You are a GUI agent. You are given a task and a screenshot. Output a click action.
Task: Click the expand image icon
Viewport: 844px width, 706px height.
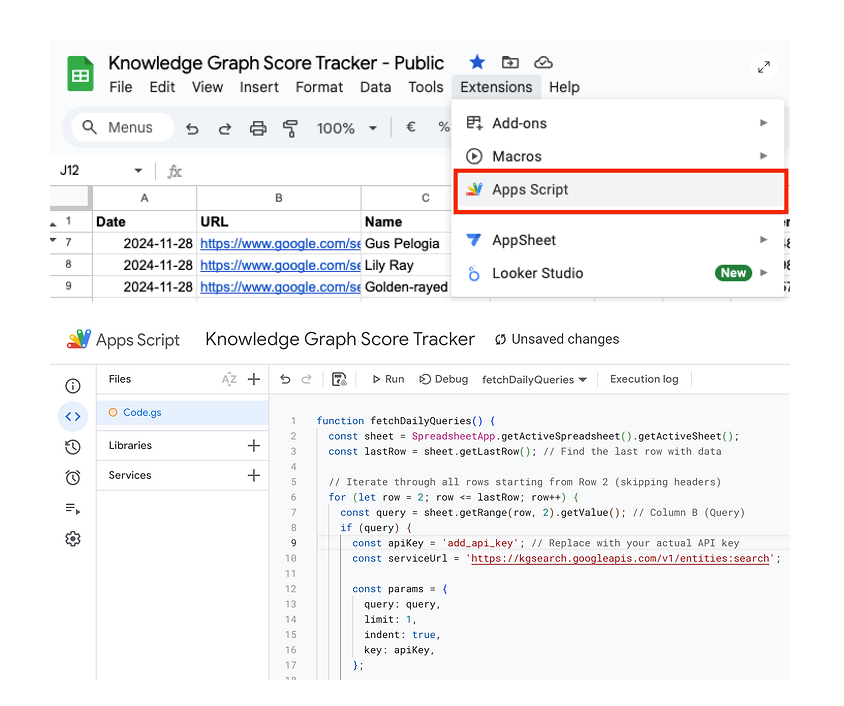click(764, 67)
